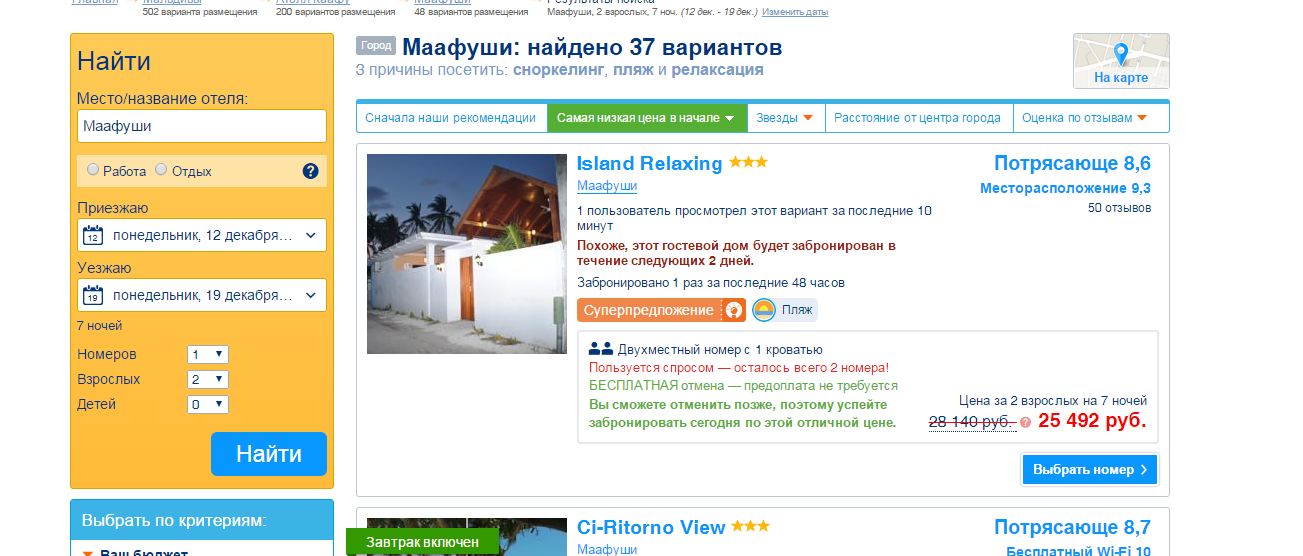Click the снорклинг reason link
The image size is (1303, 556).
click(x=559, y=70)
